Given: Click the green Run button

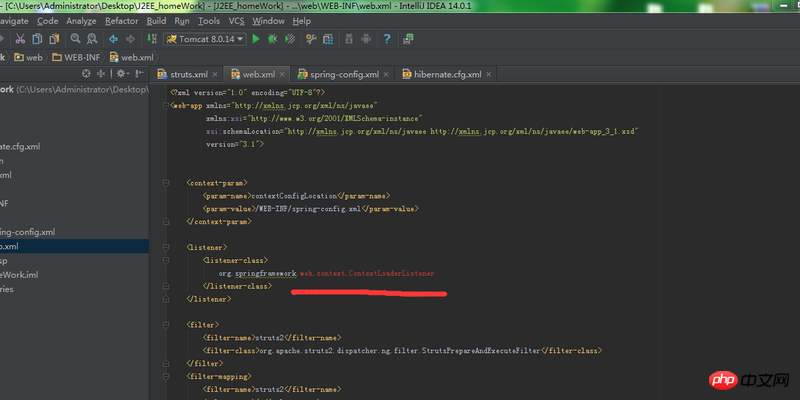Looking at the screenshot, I should (256, 39).
